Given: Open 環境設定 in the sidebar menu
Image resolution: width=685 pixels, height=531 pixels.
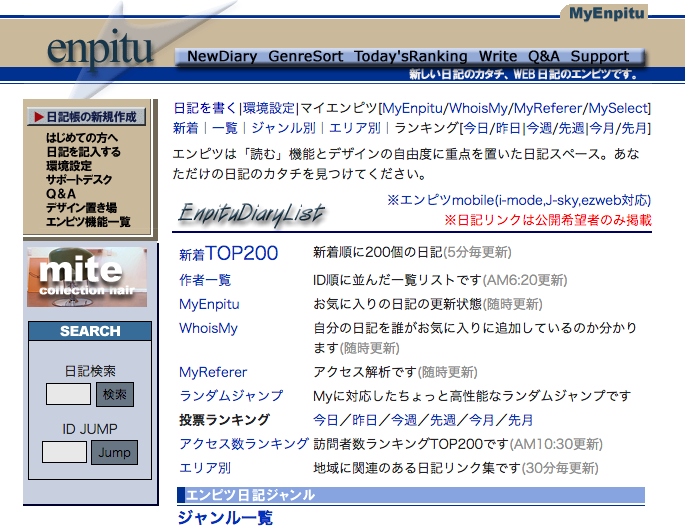Looking at the screenshot, I should 69,166.
